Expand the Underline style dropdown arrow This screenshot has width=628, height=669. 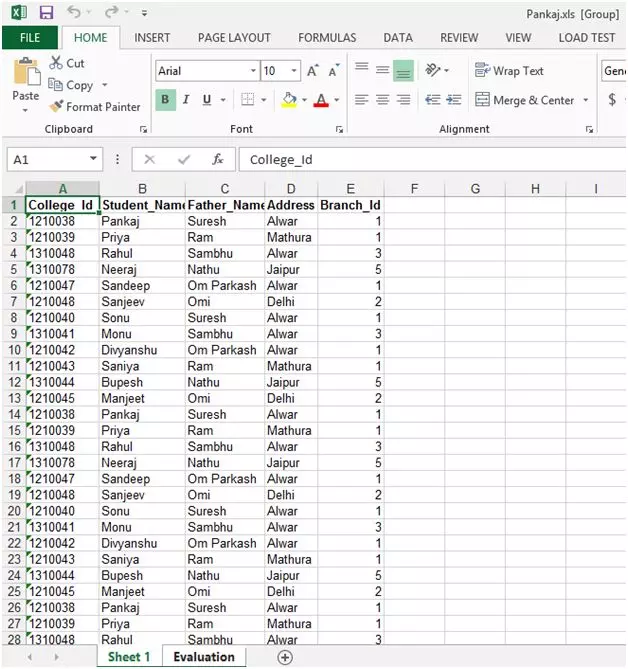(x=223, y=100)
